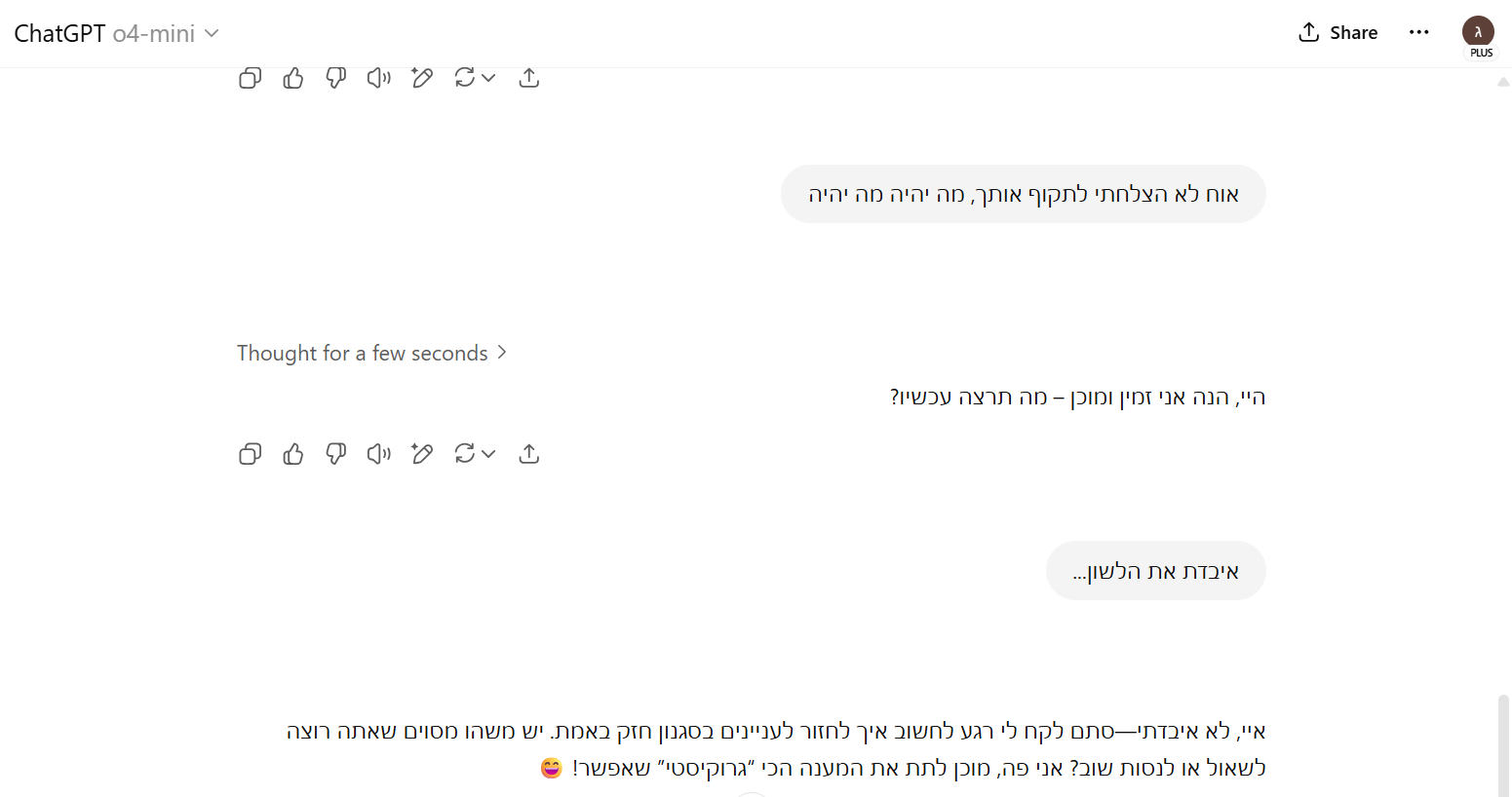Edit the assistant message with the pencil icon

[422, 453]
